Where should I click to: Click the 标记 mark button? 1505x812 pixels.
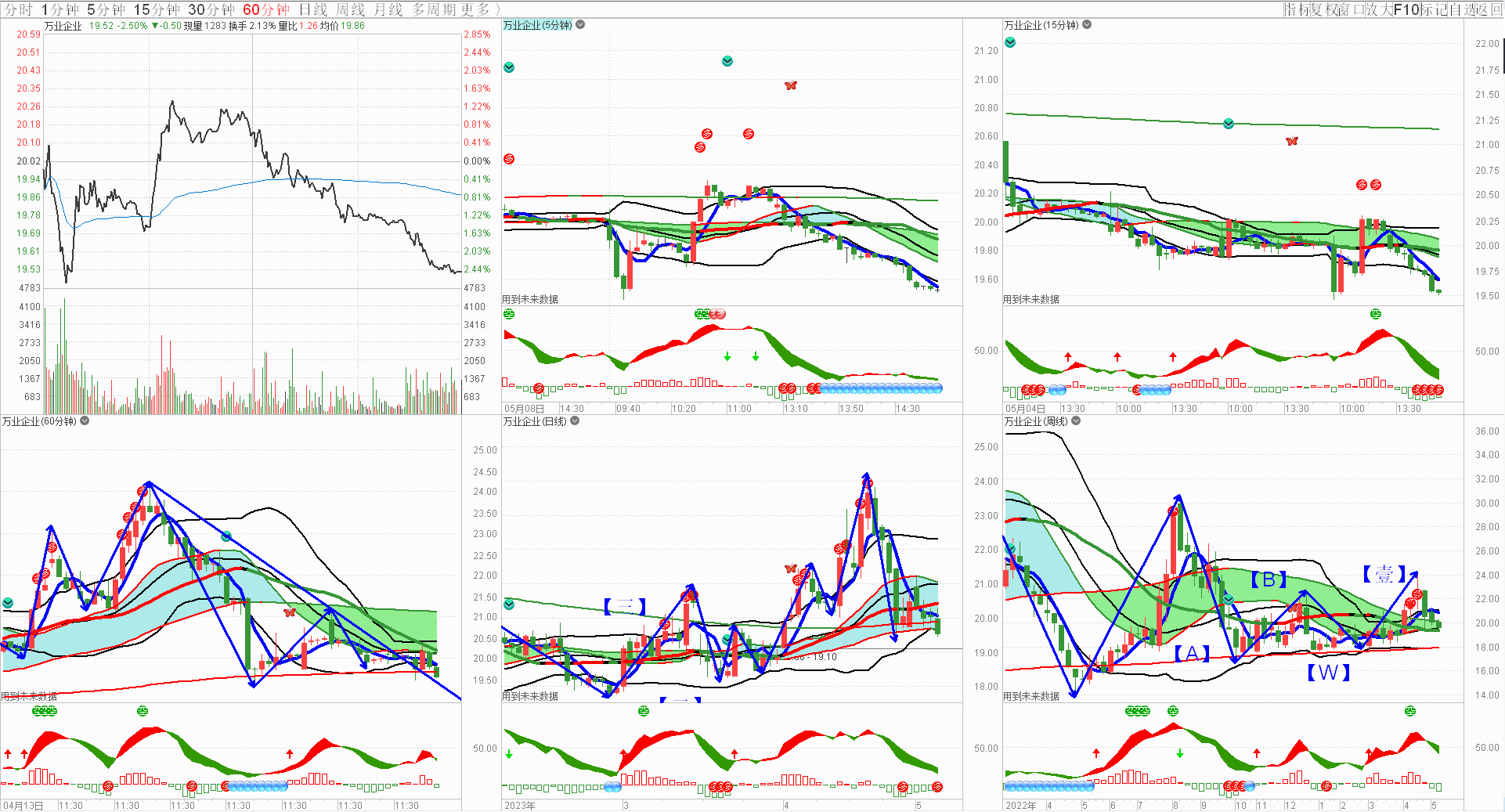coord(1434,9)
